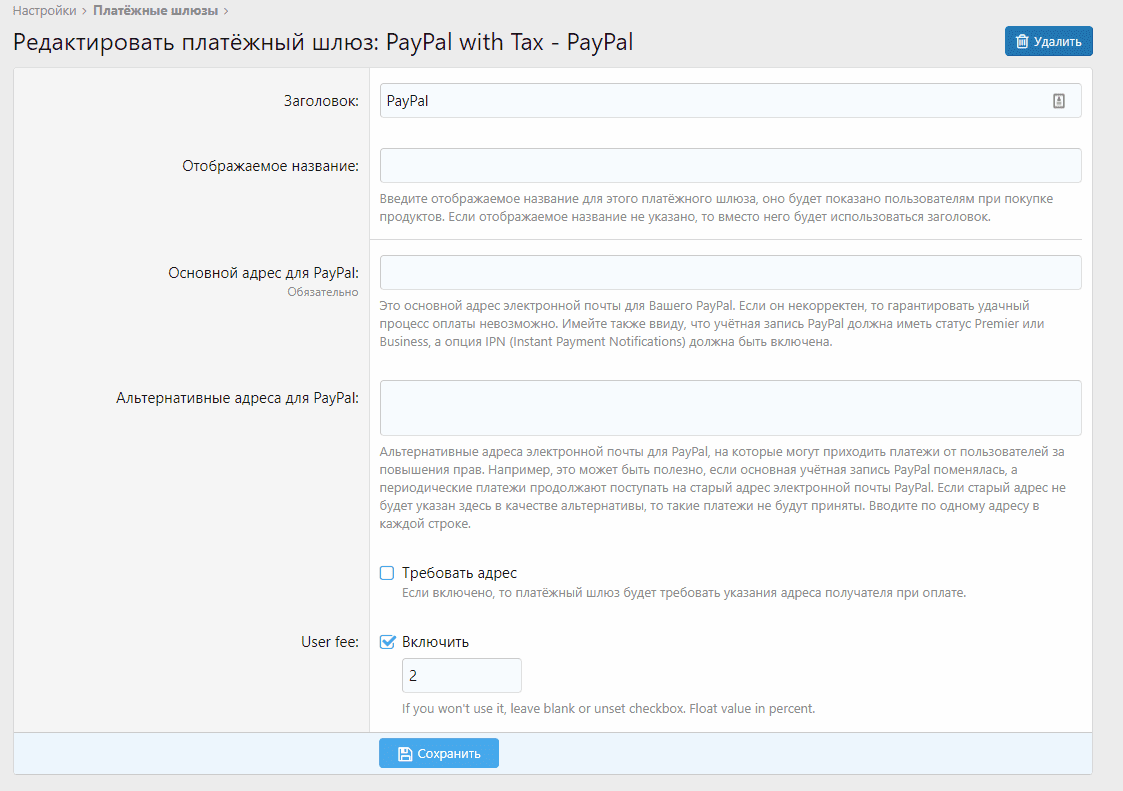The image size is (1123, 791).
Task: Open the Настройки breadcrumb
Action: click(x=44, y=11)
